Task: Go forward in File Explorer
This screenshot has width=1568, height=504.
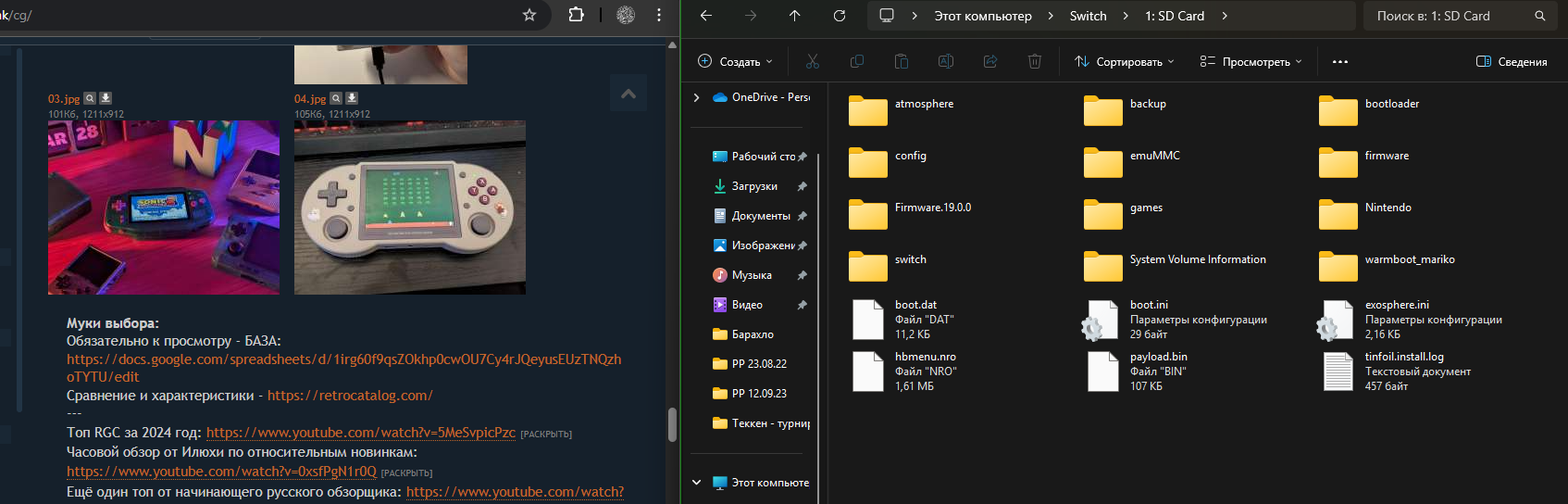Action: coord(751,16)
